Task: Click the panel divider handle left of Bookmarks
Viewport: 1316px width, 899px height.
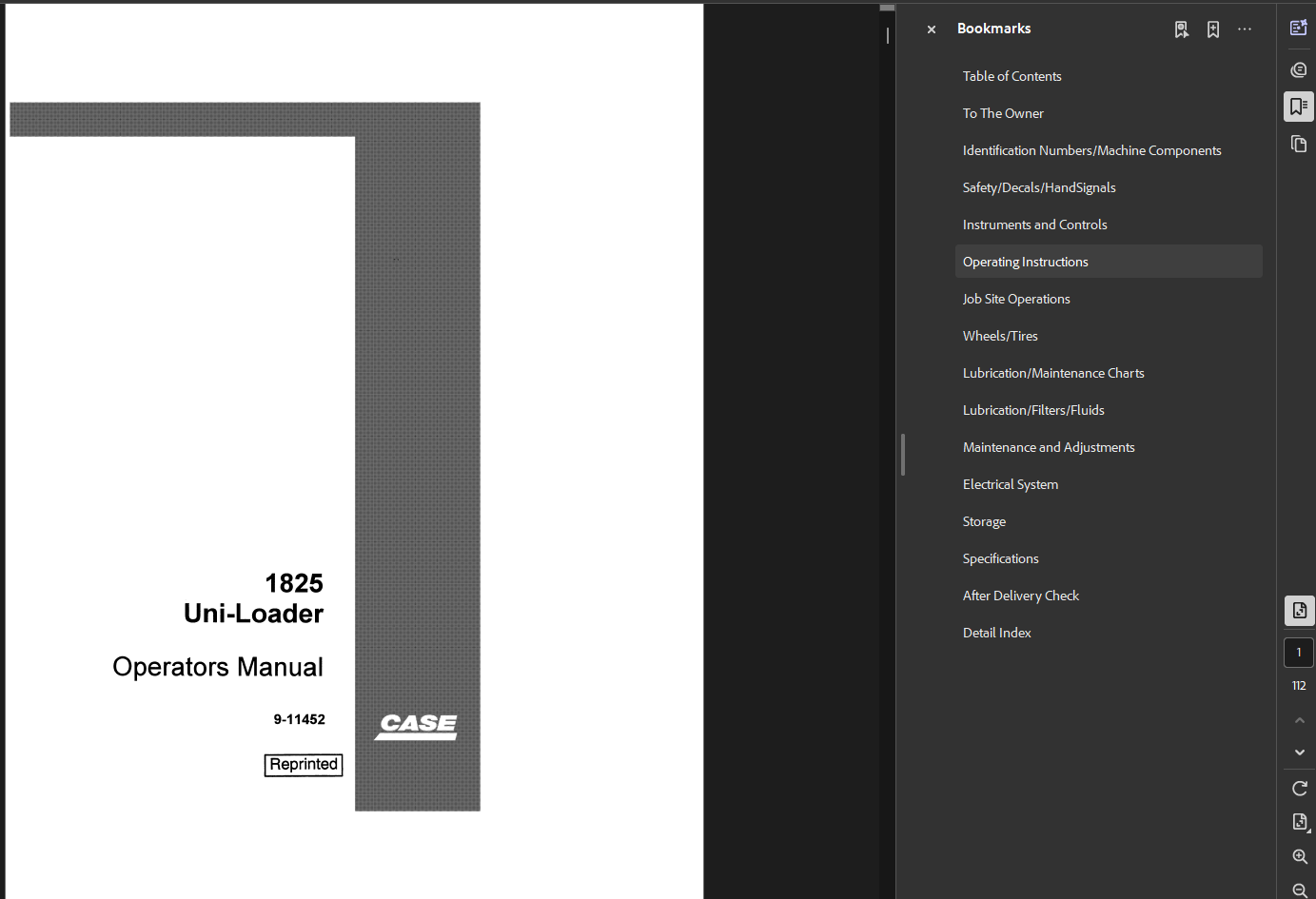Action: tap(903, 455)
